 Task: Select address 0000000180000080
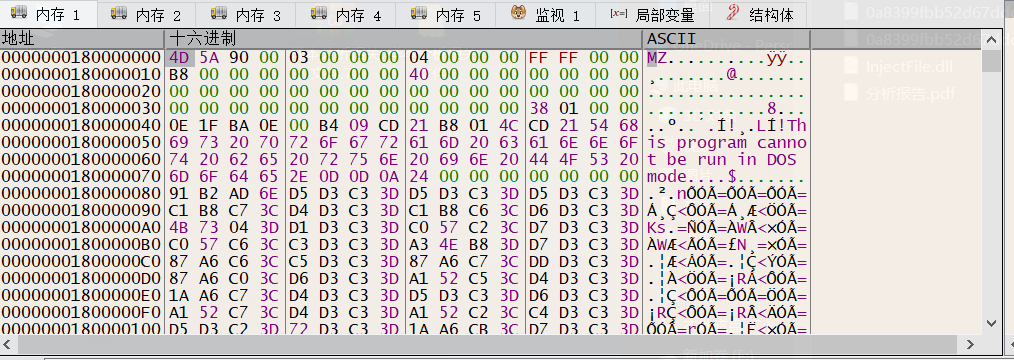(x=81, y=193)
